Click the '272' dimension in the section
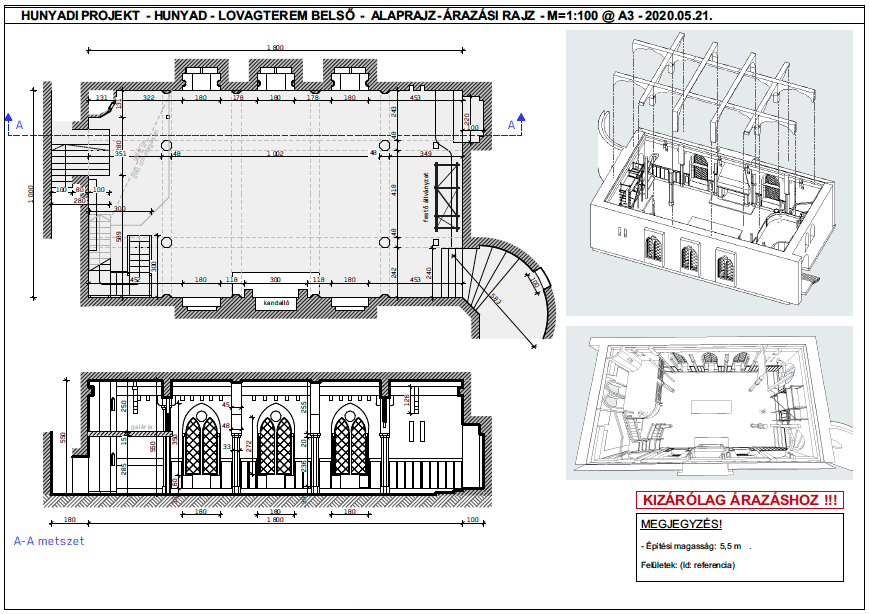This screenshot has width=870, height=614. tap(249, 446)
